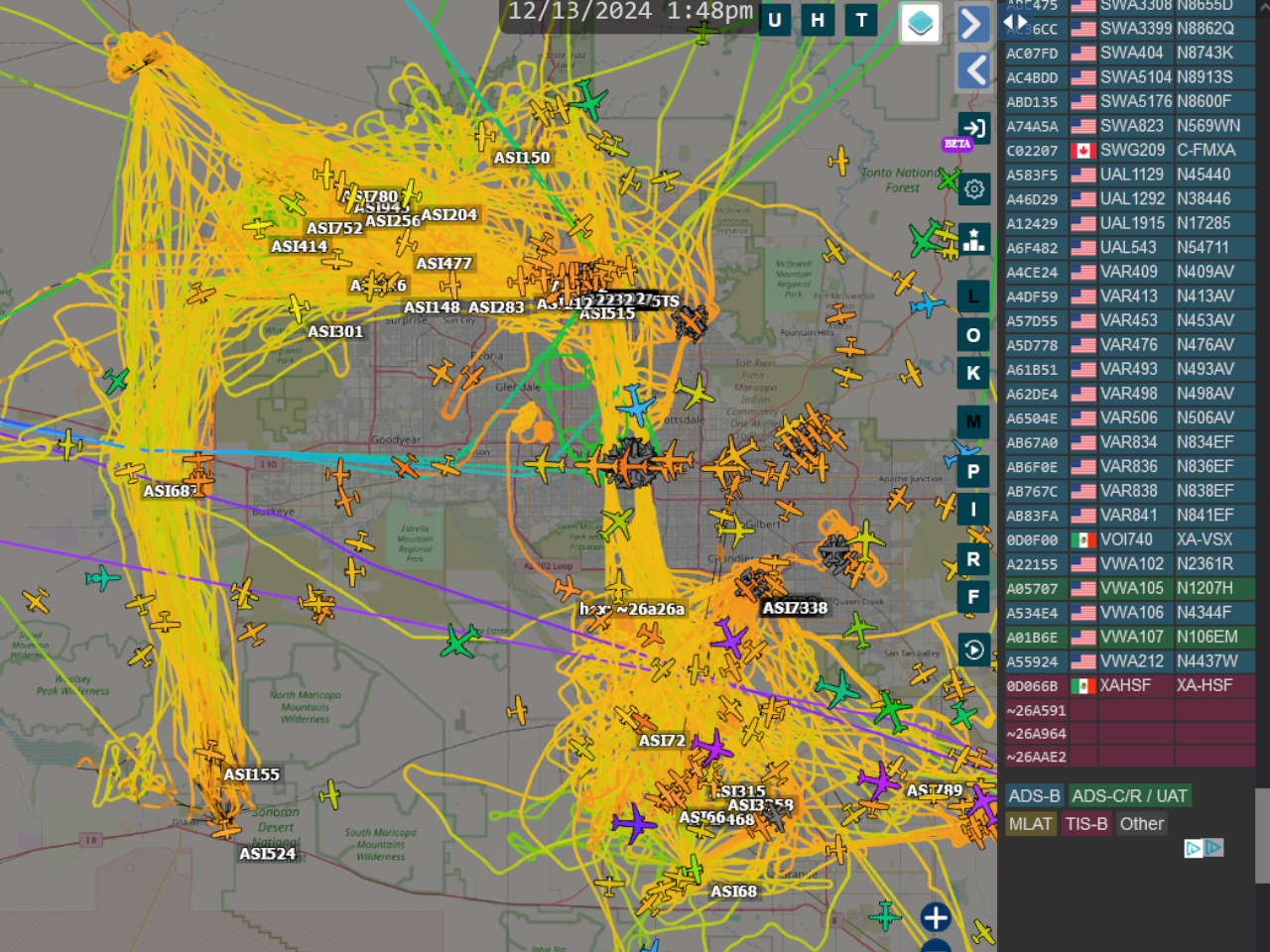Image resolution: width=1270 pixels, height=952 pixels.
Task: Toggle the O map button
Action: point(973,335)
